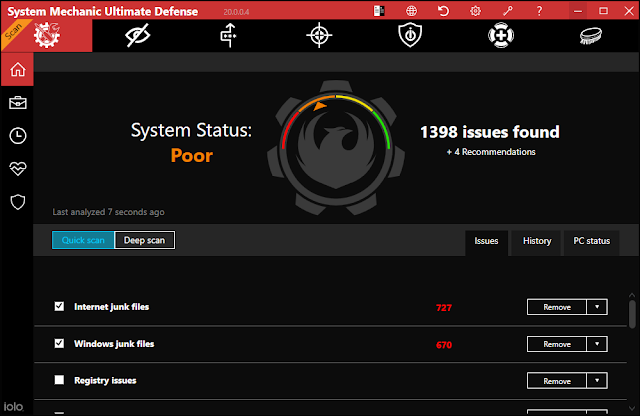Open the crosshair Malware Killer icon
640x416 pixels.
pos(319,35)
